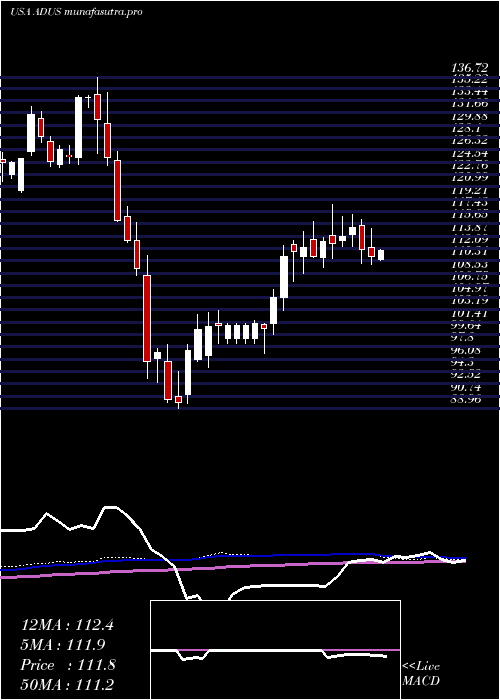Click the "5MA : 111.9" readout
The height and width of the screenshot is (700, 500).
(x=63, y=645)
